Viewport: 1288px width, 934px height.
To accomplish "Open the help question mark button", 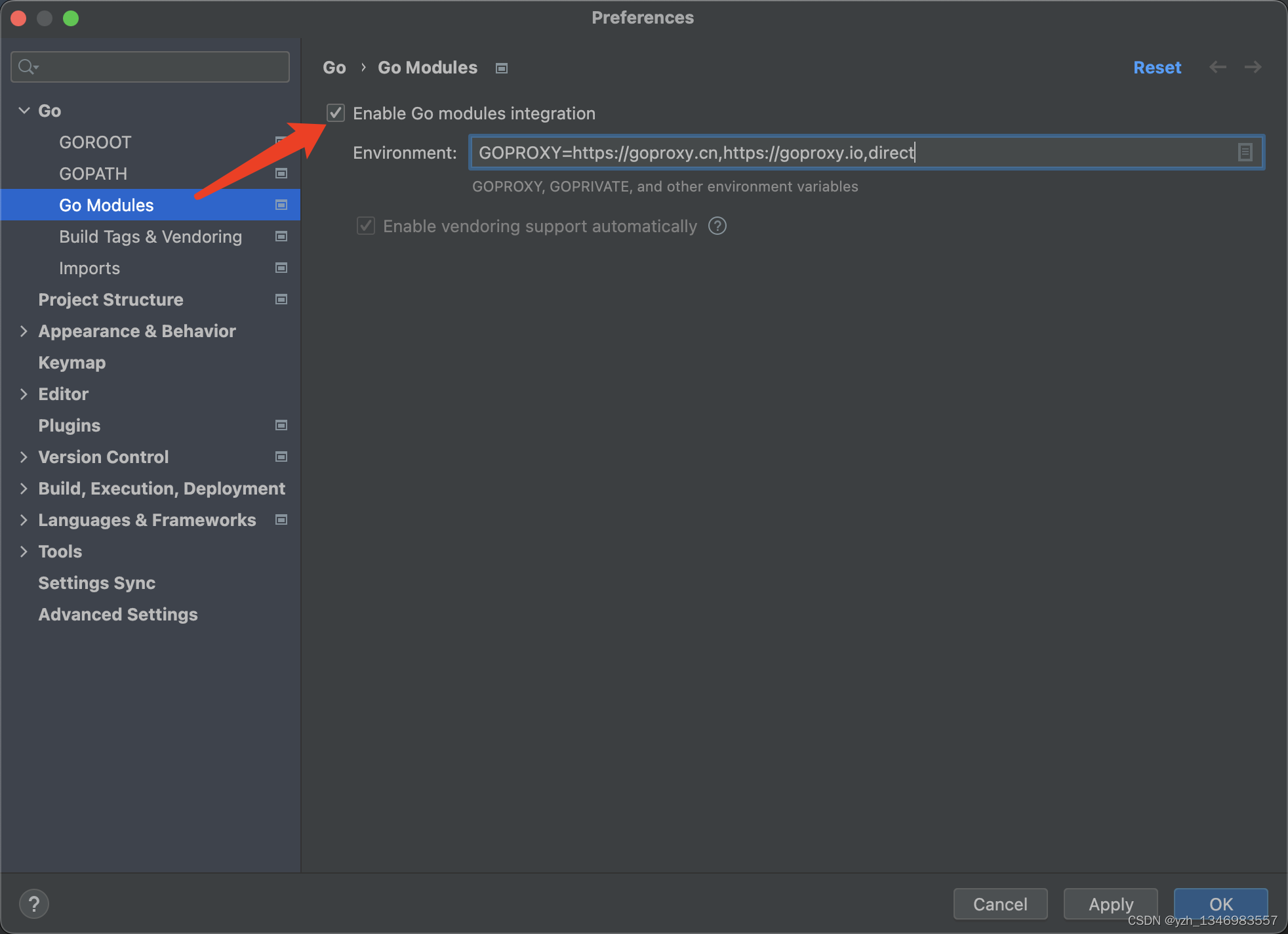I will click(x=34, y=904).
